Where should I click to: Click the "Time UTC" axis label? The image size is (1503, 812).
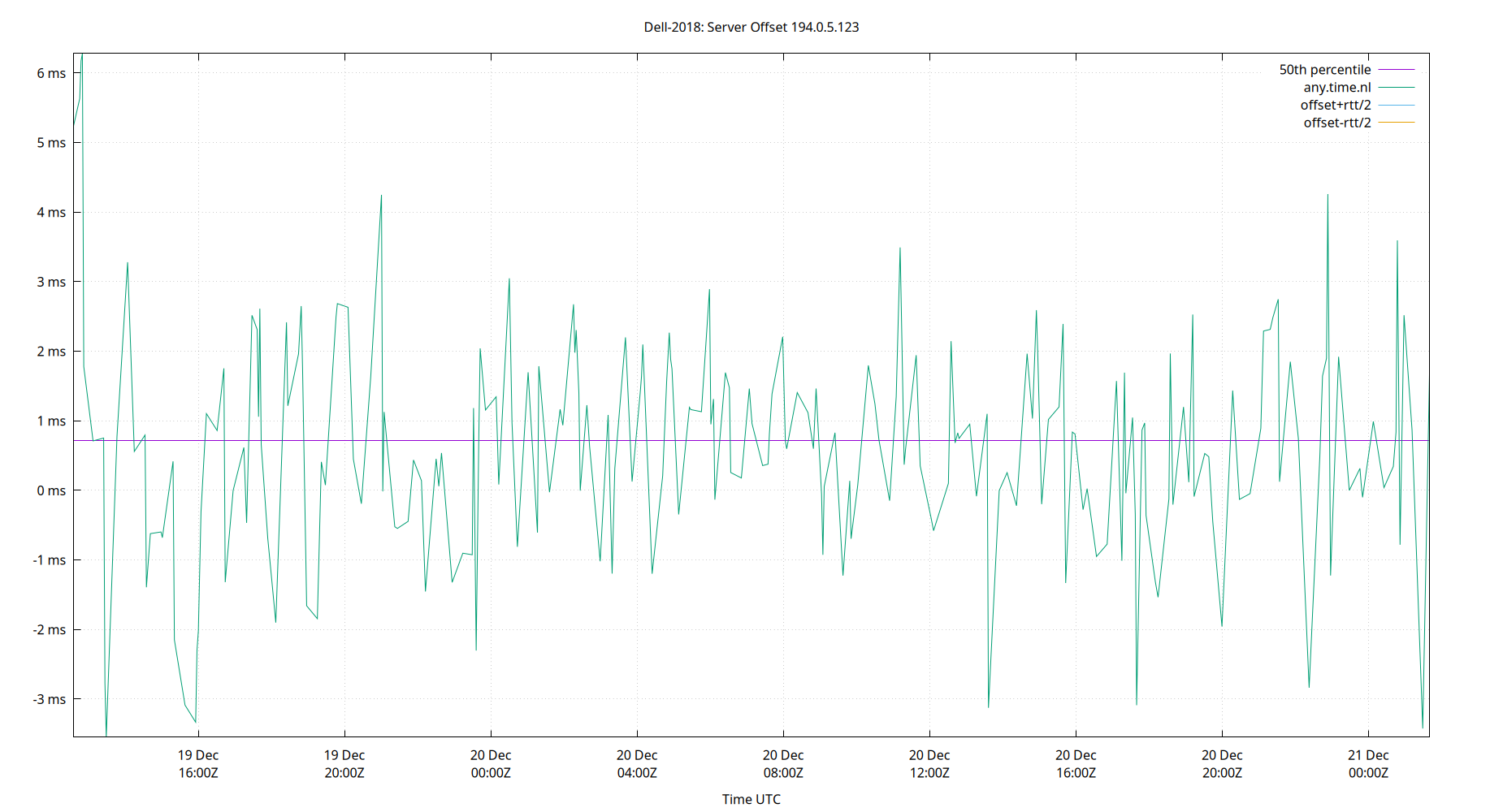coord(751,799)
